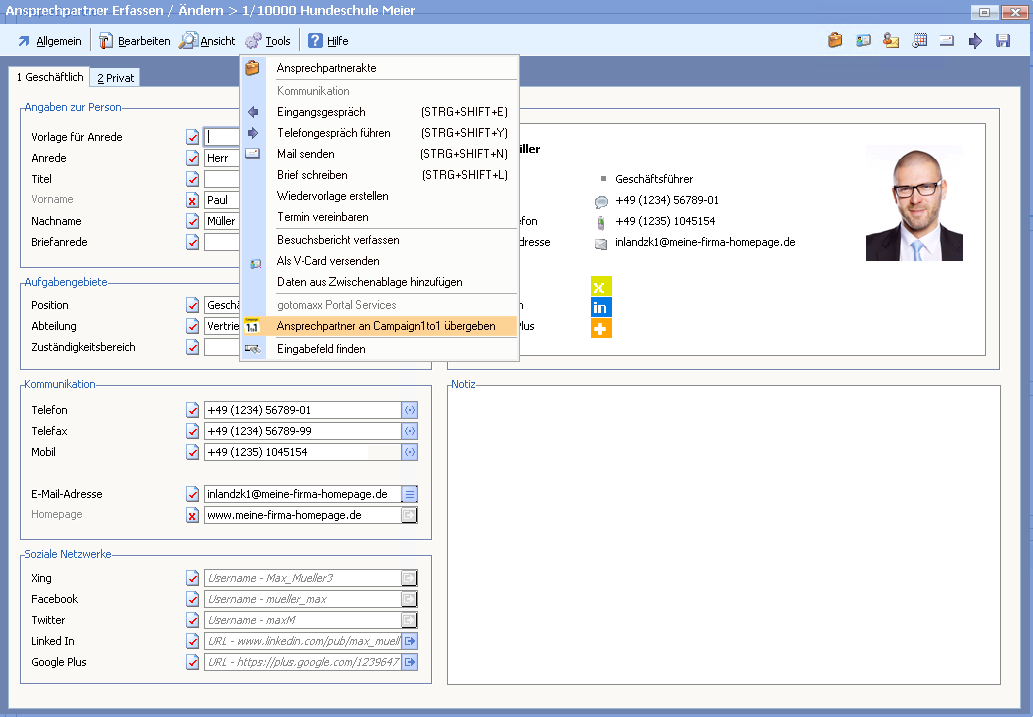Viewport: 1033px width, 717px height.
Task: Click the blue right arrow toolbar icon
Action: pos(975,41)
